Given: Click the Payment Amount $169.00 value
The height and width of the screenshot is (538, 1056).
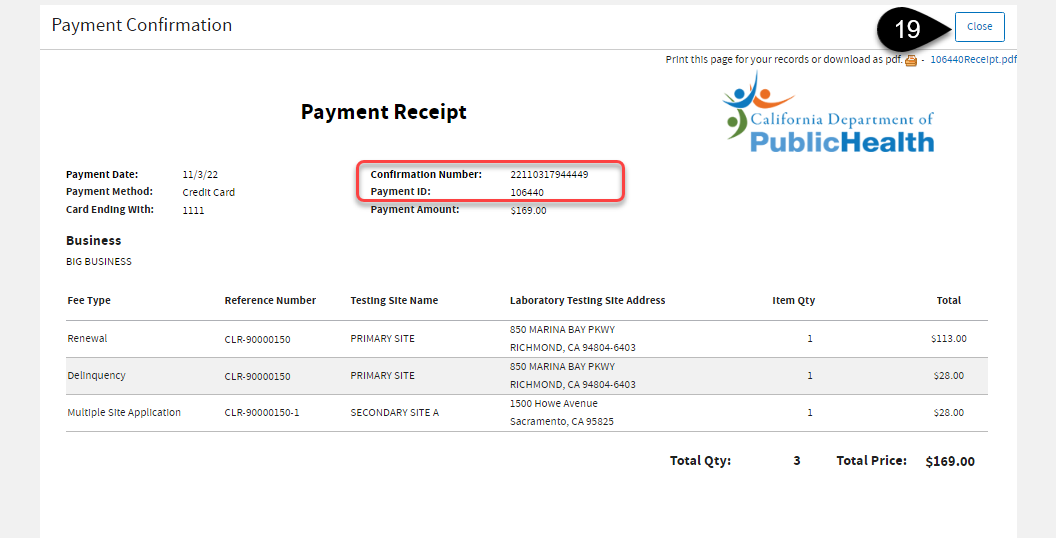Looking at the screenshot, I should [x=529, y=210].
